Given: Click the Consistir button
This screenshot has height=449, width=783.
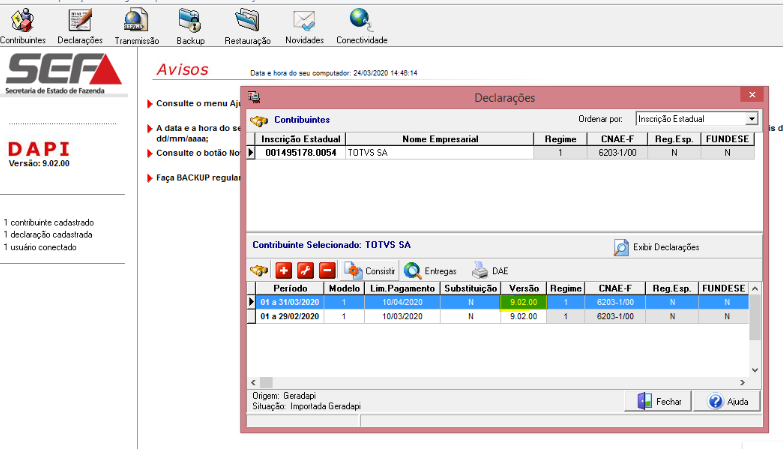Looking at the screenshot, I should (370, 271).
